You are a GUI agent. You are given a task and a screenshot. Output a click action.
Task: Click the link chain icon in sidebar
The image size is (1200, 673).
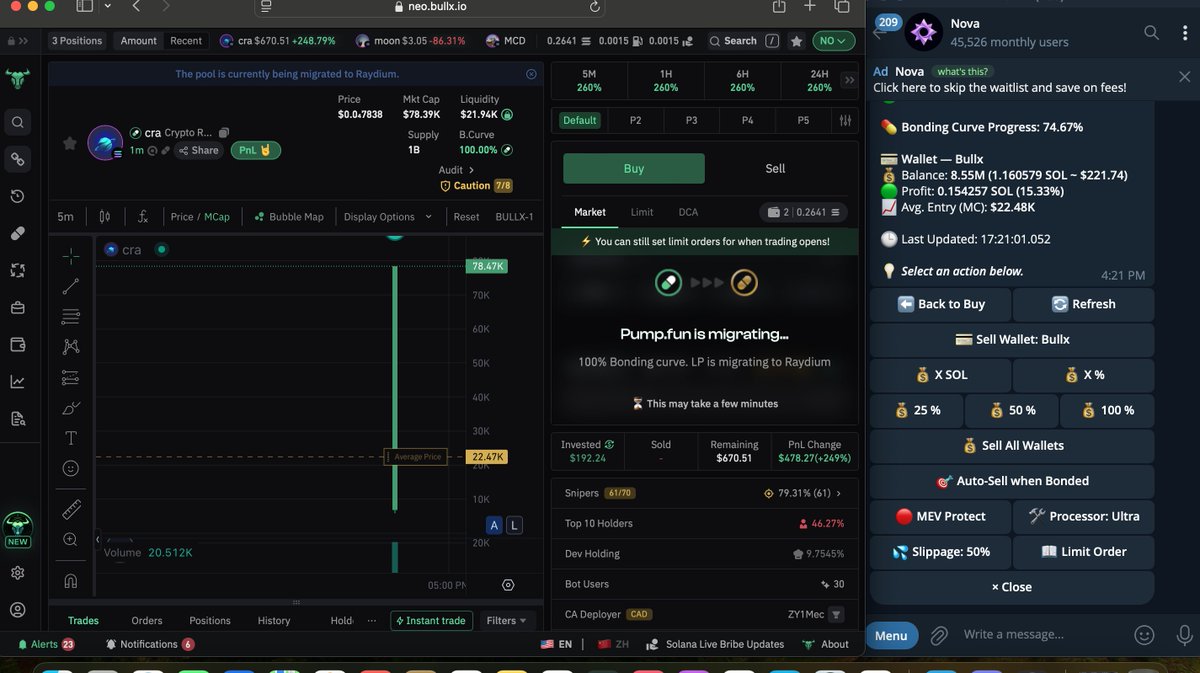[18, 160]
